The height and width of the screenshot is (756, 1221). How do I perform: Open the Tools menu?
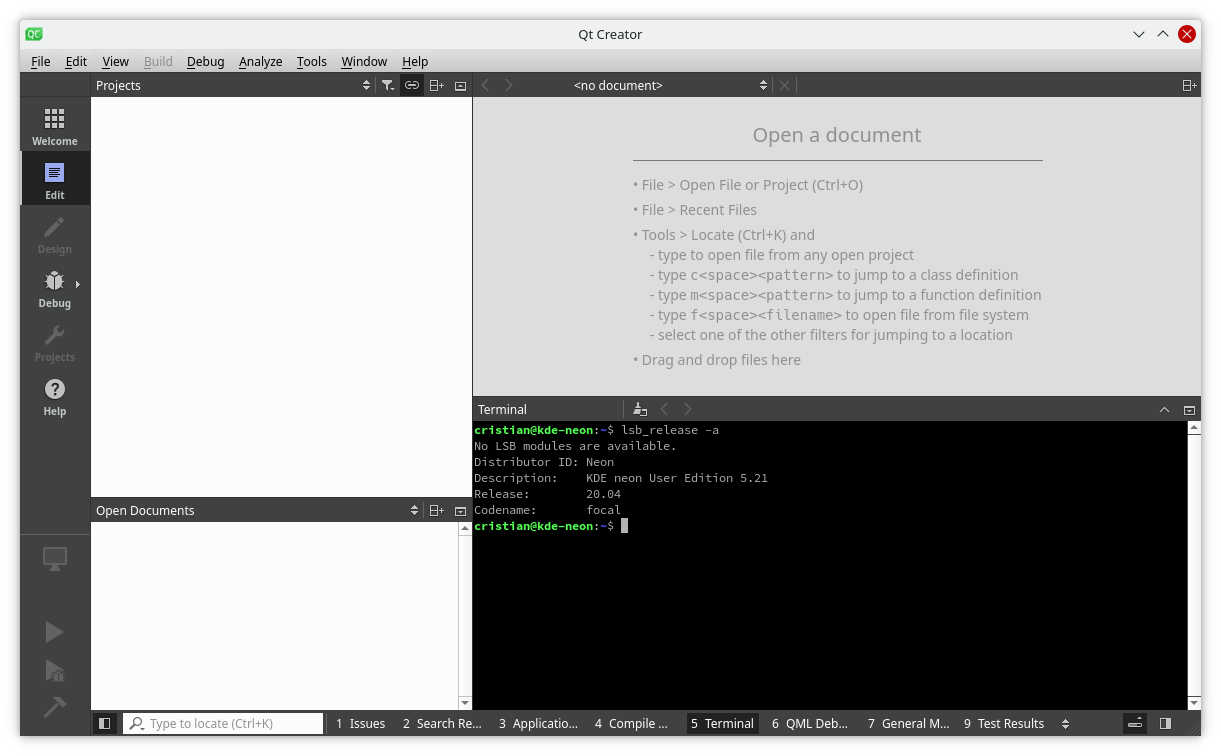point(311,61)
